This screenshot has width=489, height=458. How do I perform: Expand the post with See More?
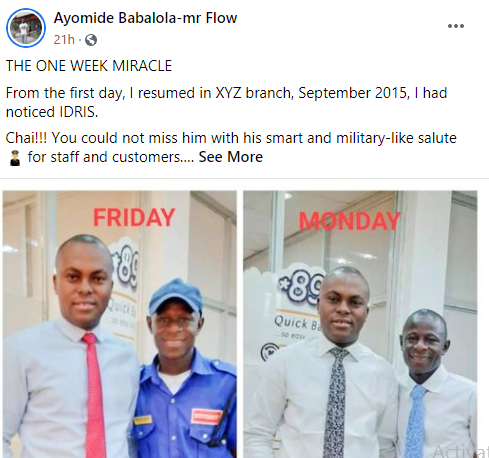[x=231, y=157]
